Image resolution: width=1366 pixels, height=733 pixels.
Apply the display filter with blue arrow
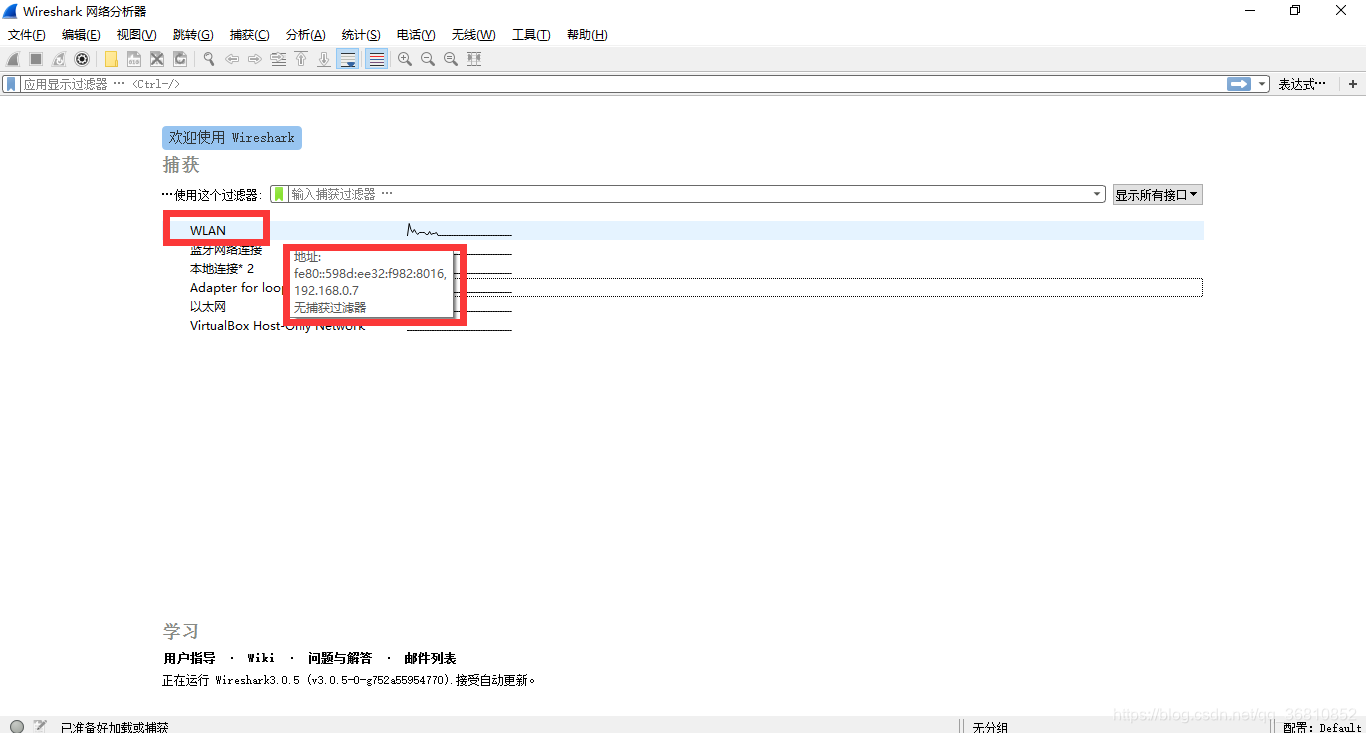coord(1239,84)
